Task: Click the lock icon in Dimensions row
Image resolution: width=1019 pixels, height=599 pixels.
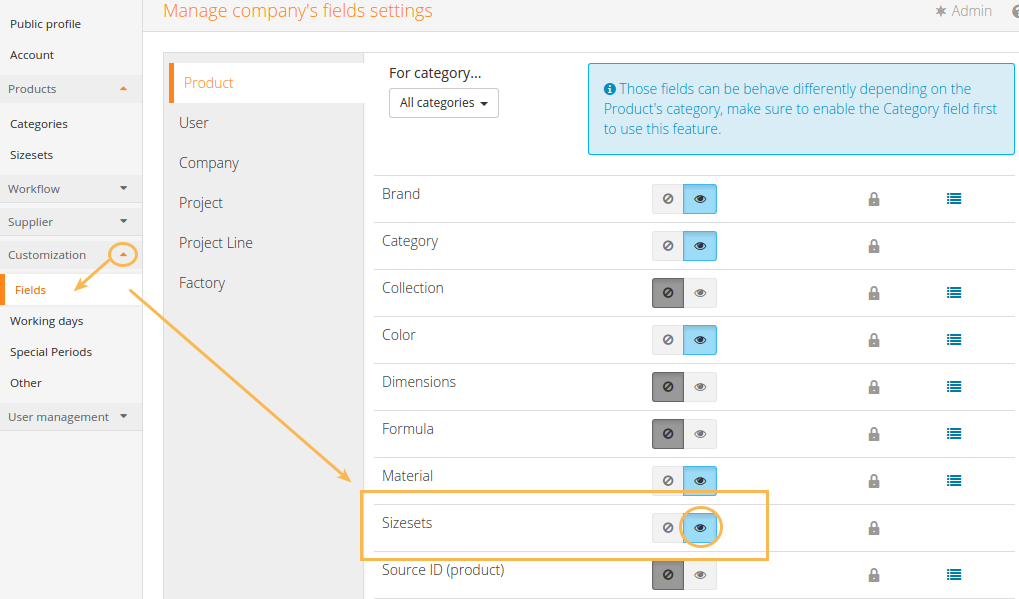Action: 874,387
